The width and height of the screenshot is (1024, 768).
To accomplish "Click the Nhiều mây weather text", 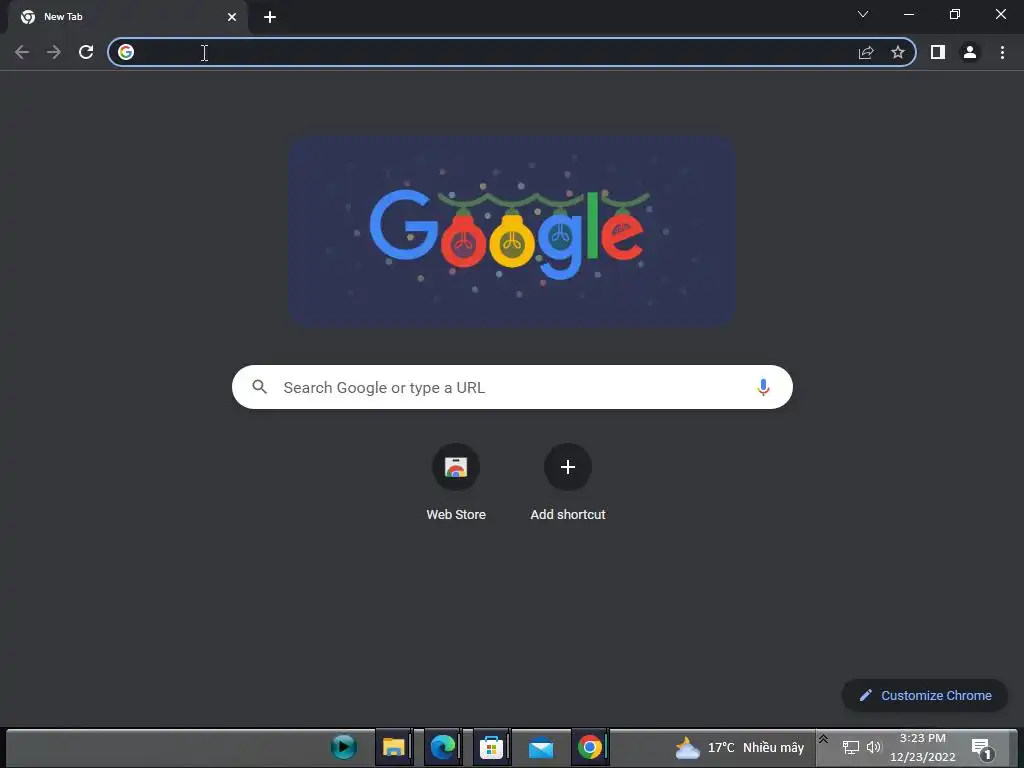I will [x=773, y=748].
